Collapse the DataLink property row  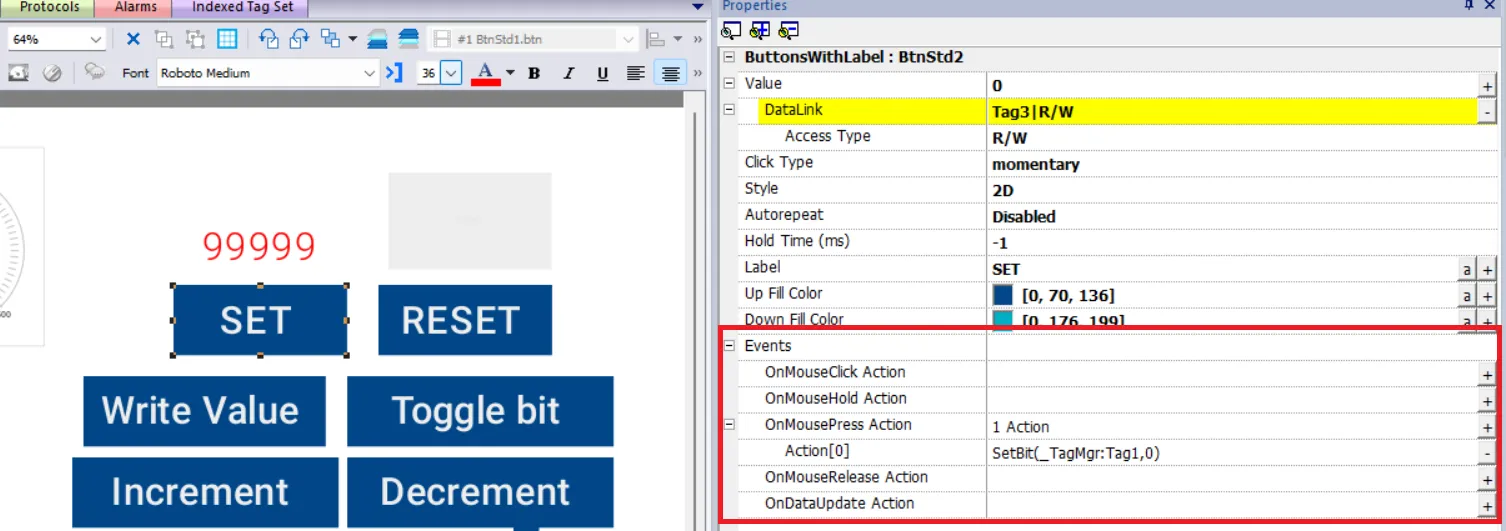point(729,111)
